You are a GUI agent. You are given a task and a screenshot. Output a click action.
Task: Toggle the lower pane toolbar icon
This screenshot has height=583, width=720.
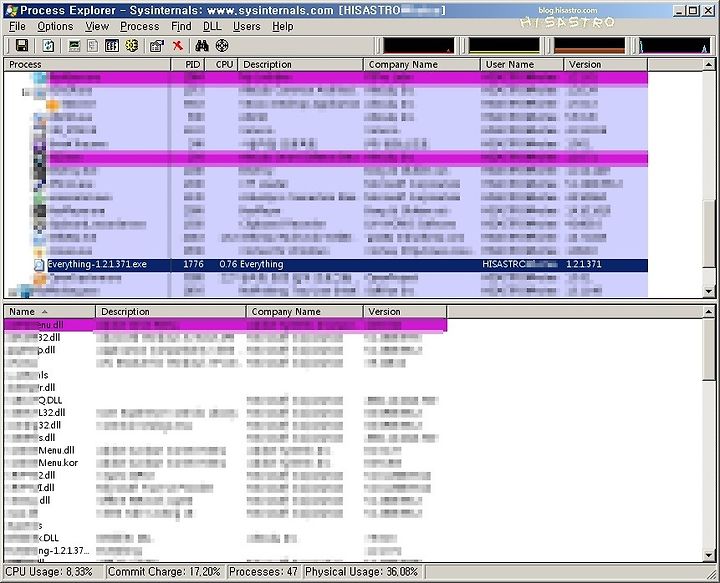click(x=112, y=45)
